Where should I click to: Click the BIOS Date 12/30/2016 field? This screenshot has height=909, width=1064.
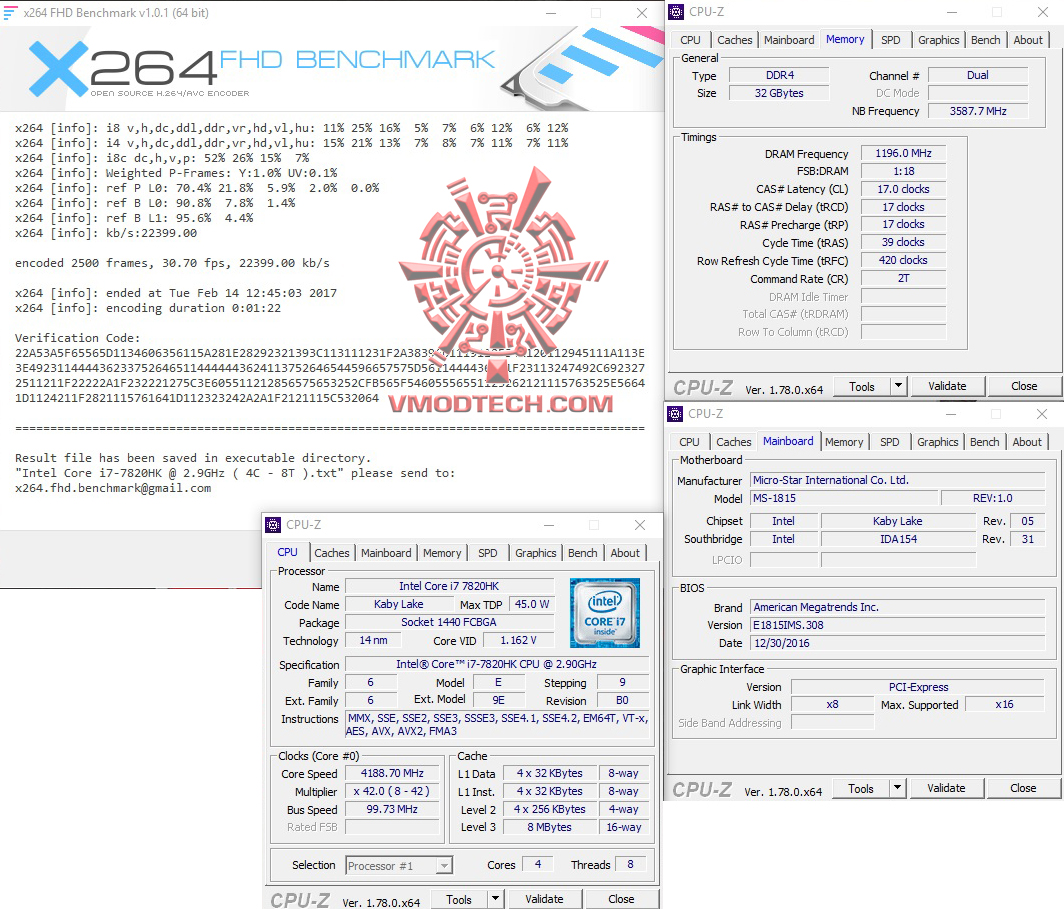[x=898, y=643]
